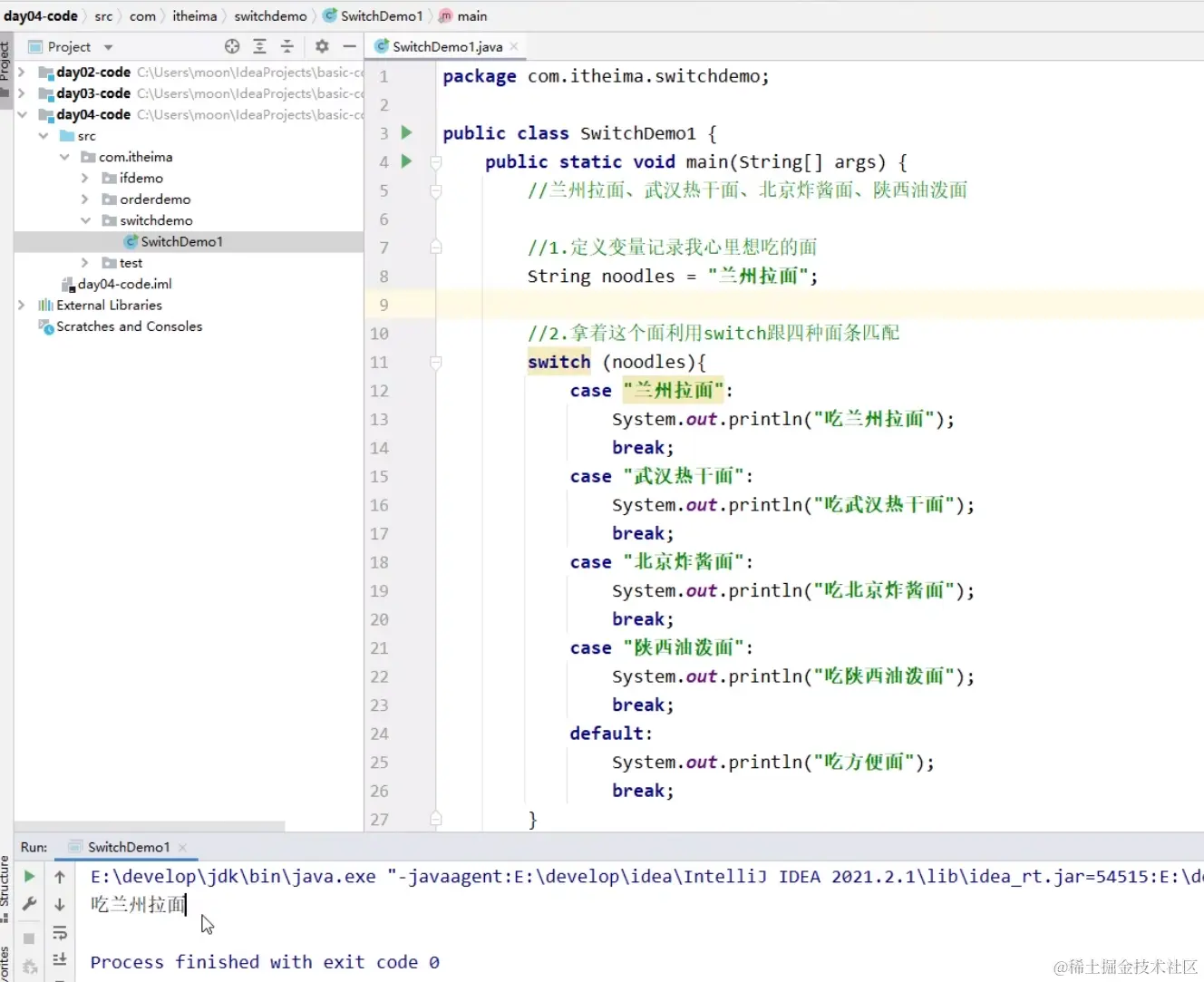Click the External Libraries icon
This screenshot has height=982, width=1204.
[x=46, y=306]
